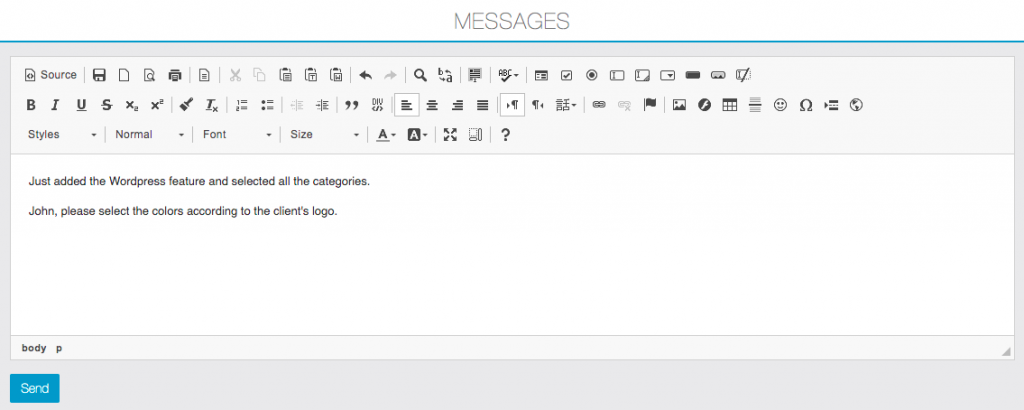This screenshot has width=1024, height=410.
Task: Insert a table with the Table icon
Action: pos(730,105)
